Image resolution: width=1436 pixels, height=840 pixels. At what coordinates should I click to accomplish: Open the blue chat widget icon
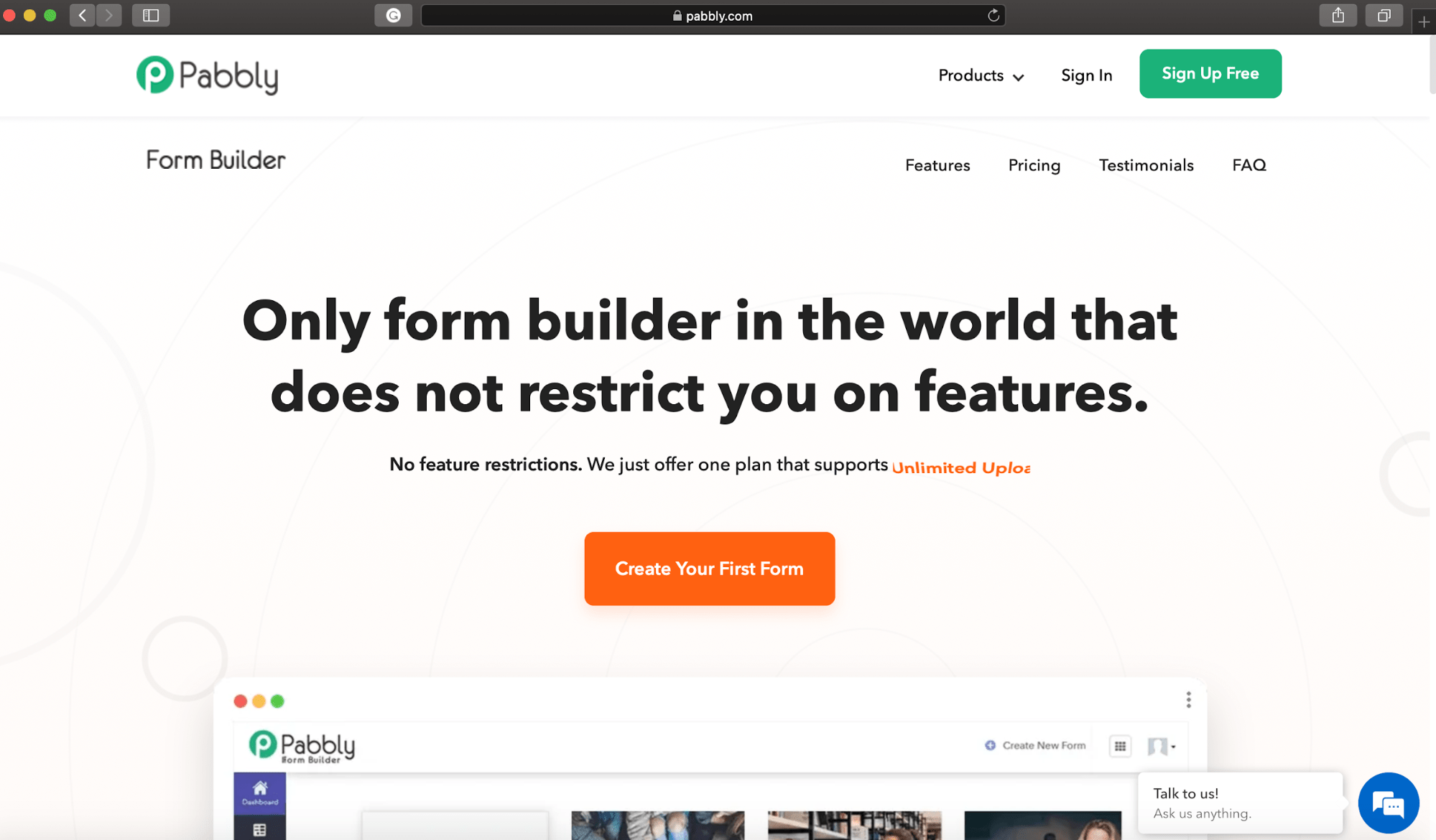click(x=1388, y=803)
